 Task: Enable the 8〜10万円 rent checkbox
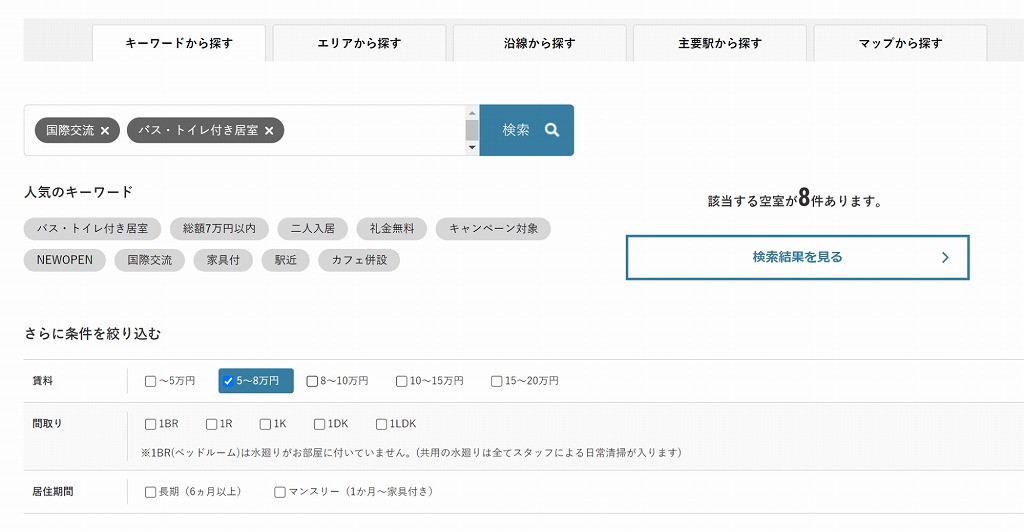tap(312, 381)
